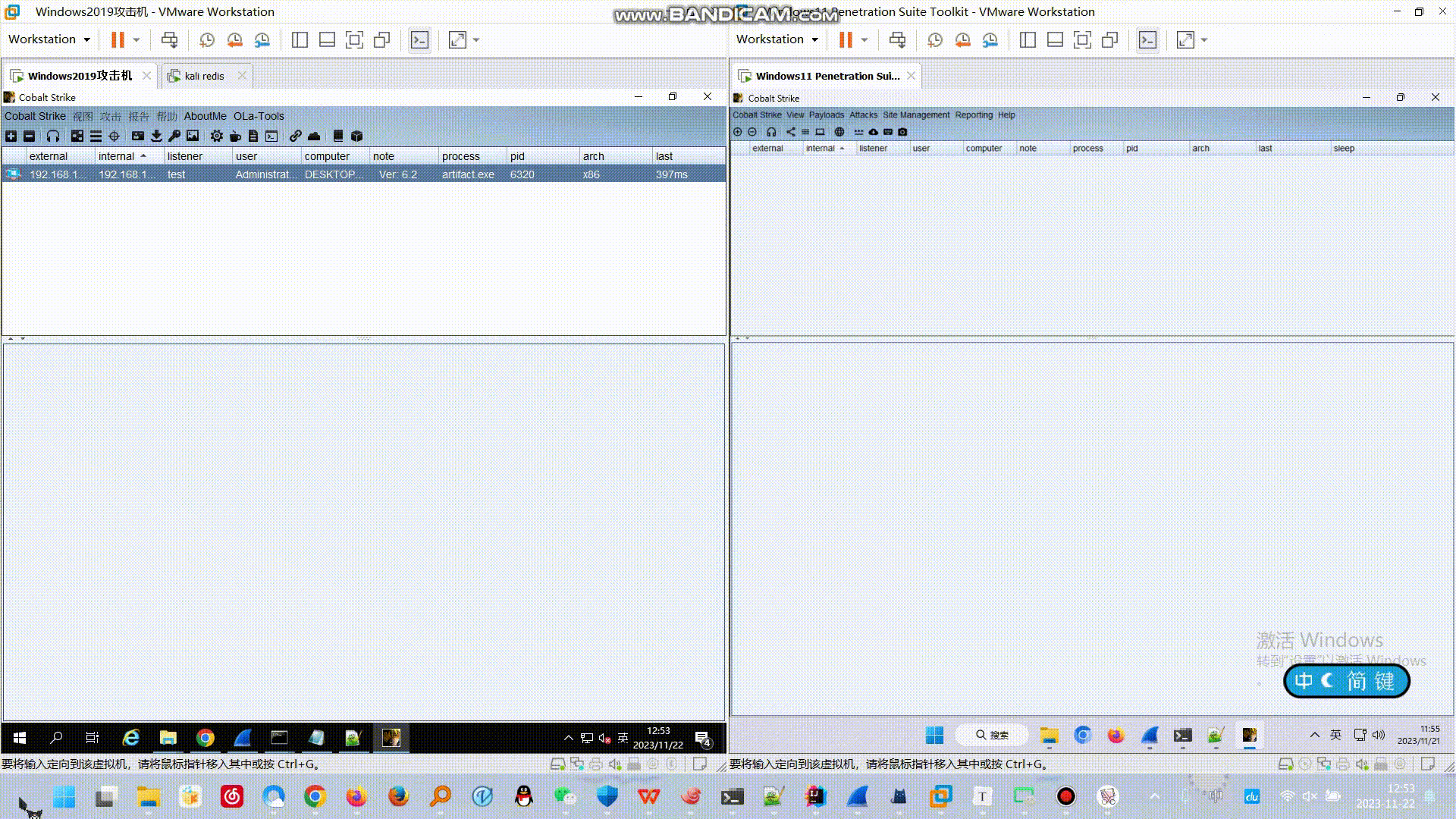Viewport: 1456px width, 819px height.
Task: Open Start menu in Windows 2019 guest
Action: click(x=20, y=737)
